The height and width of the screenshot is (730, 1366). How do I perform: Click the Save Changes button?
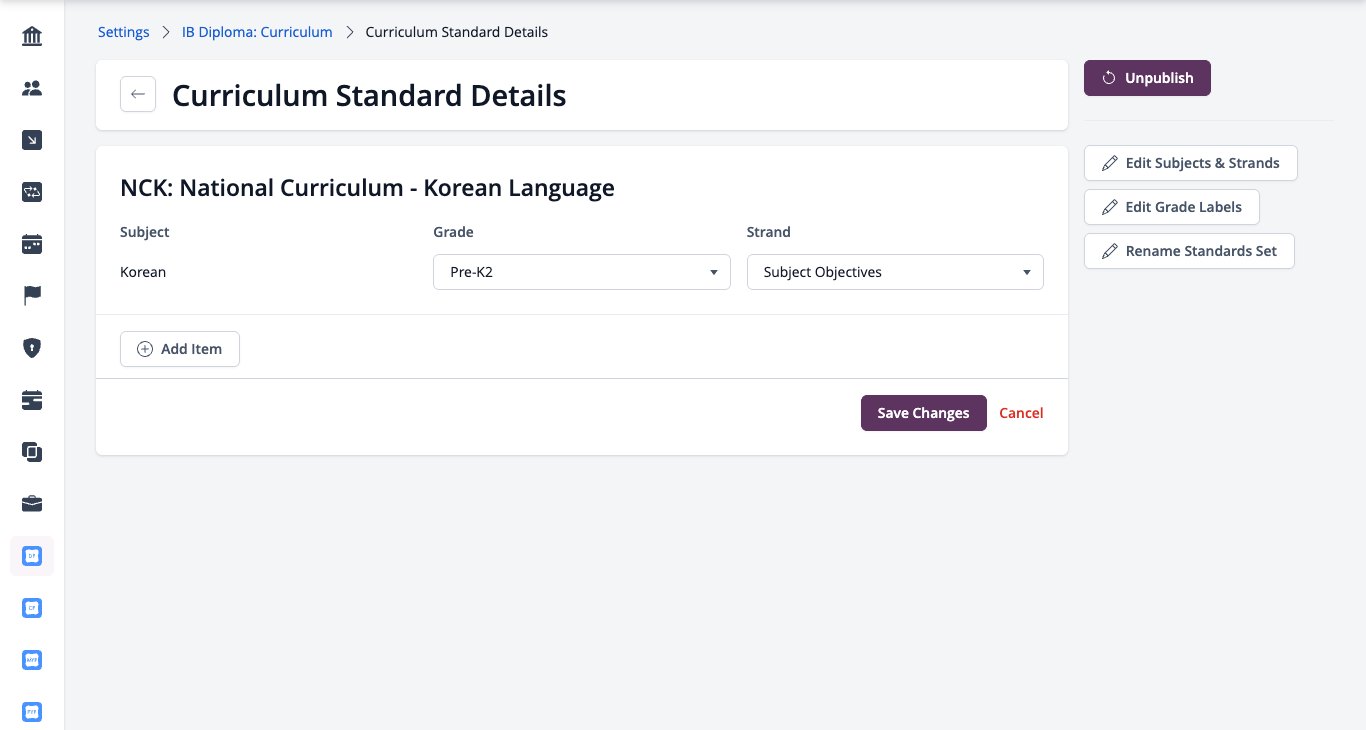coord(924,413)
